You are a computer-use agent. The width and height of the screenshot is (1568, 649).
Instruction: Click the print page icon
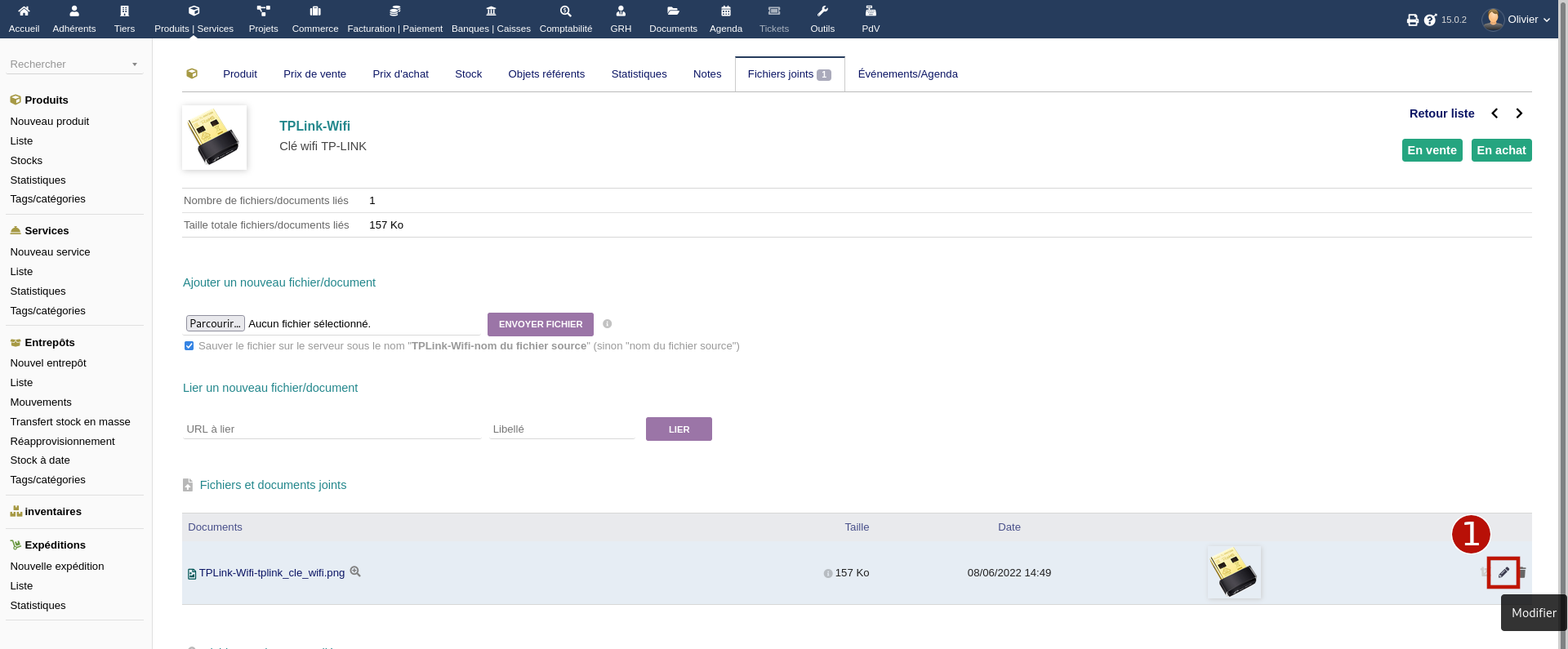click(x=1413, y=20)
